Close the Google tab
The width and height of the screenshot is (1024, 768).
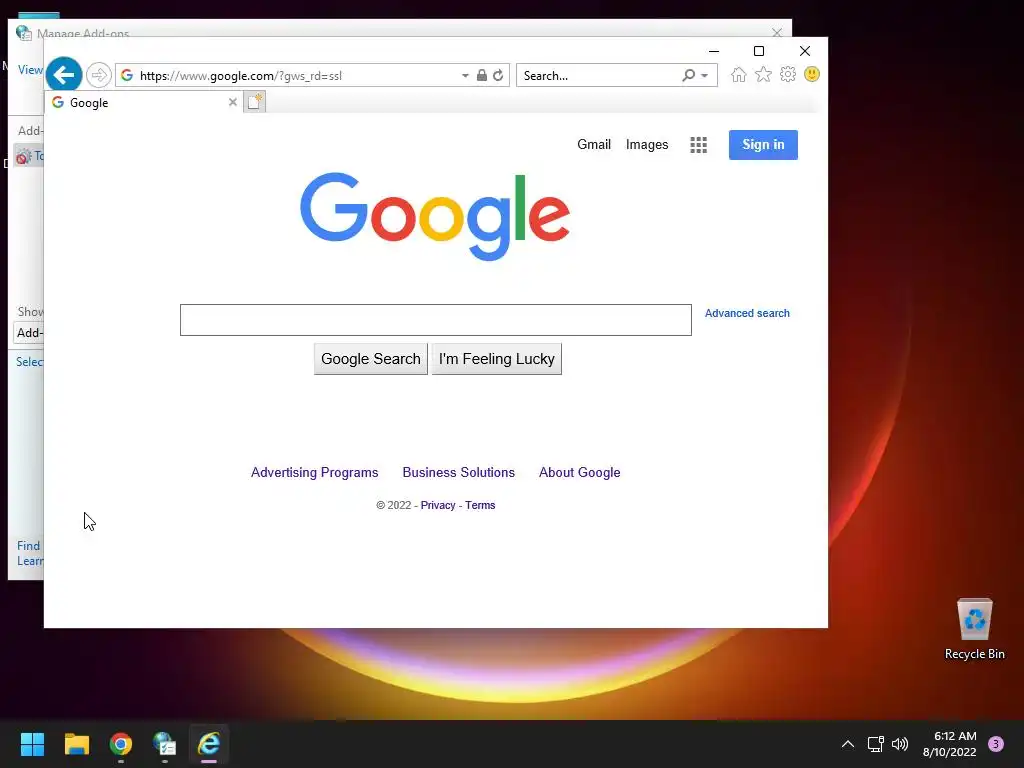tap(232, 103)
